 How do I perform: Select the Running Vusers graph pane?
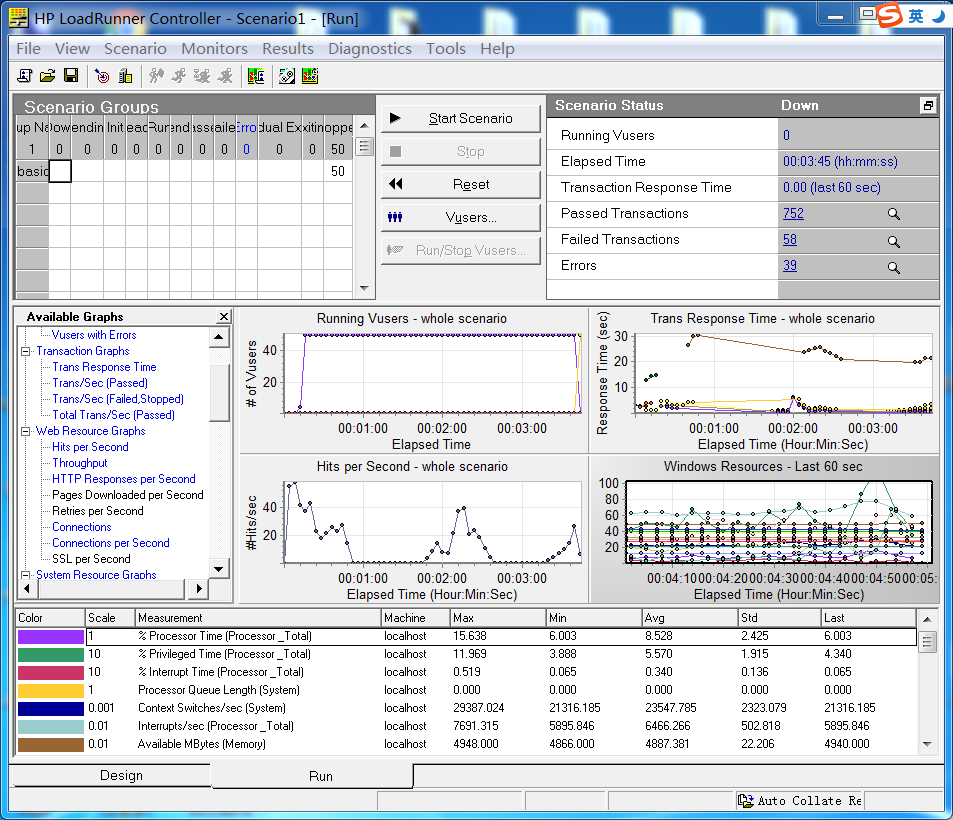[x=413, y=381]
